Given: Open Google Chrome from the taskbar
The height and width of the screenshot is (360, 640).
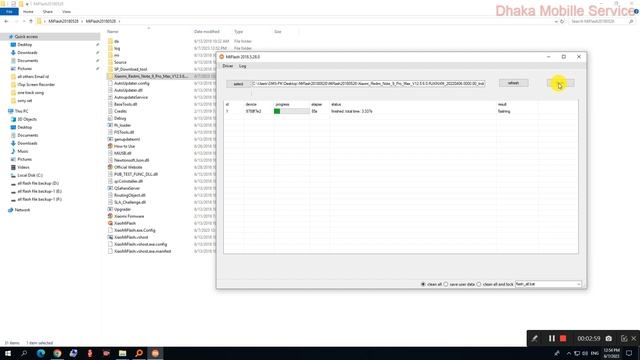Looking at the screenshot, I should [x=57, y=353].
